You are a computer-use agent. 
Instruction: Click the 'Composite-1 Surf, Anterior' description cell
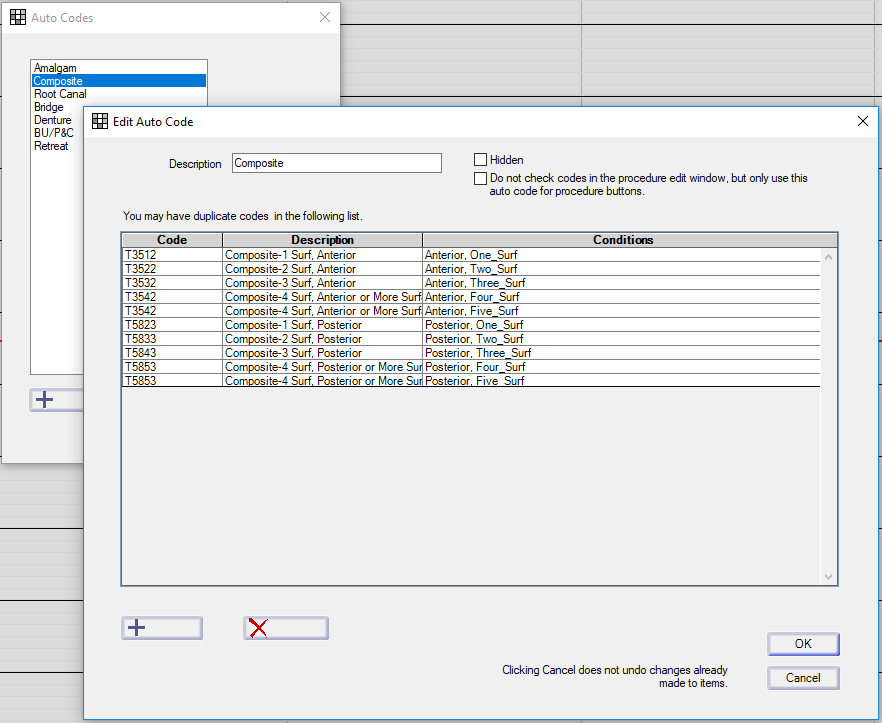tap(322, 255)
